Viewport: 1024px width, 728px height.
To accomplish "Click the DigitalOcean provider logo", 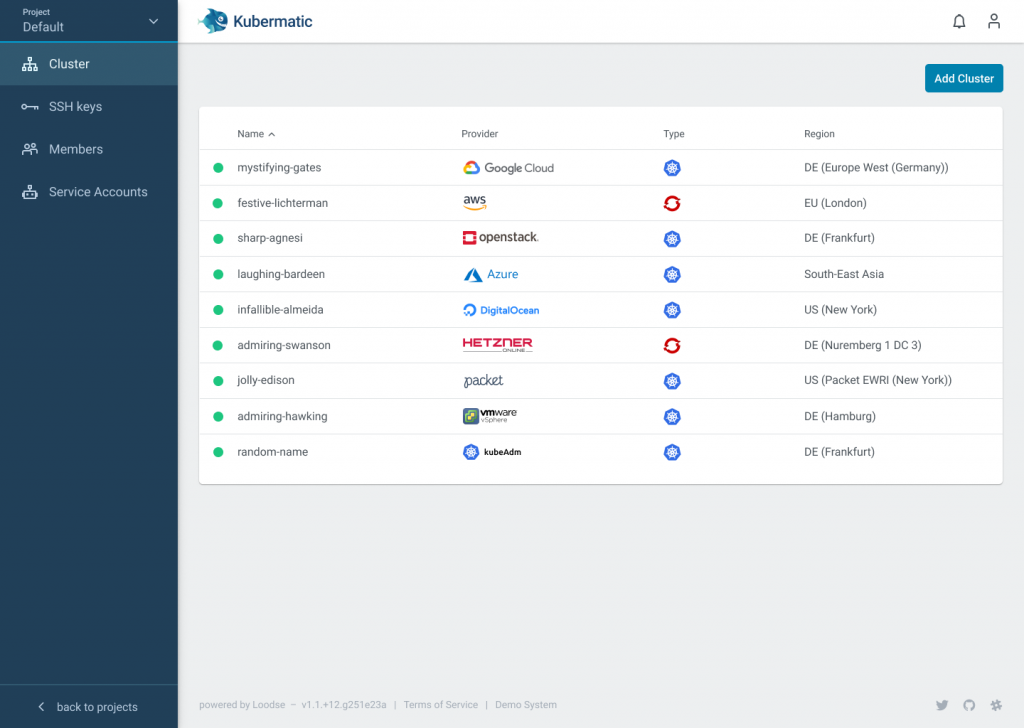I will (501, 310).
